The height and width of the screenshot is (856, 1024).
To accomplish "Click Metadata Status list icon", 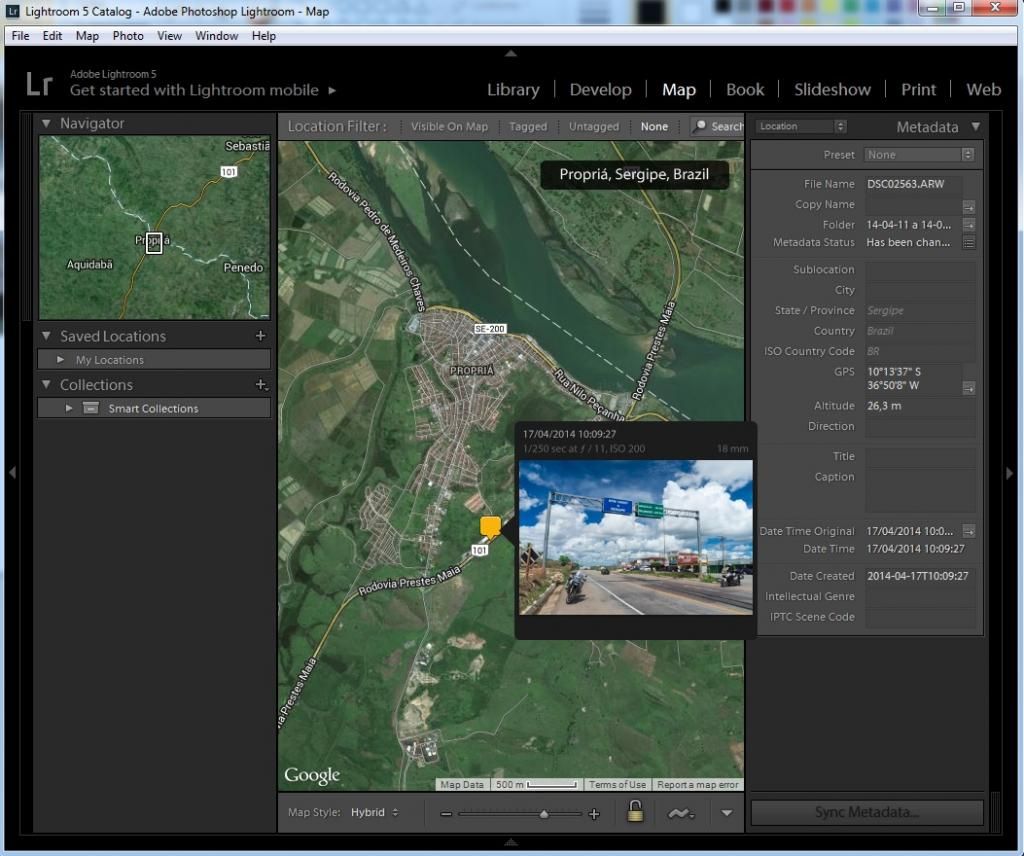I will tap(968, 243).
